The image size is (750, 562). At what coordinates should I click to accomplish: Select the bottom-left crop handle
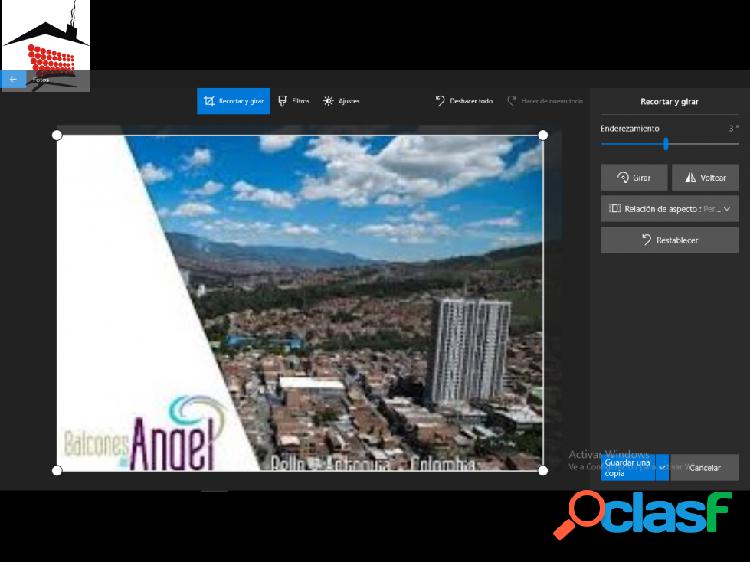click(57, 470)
